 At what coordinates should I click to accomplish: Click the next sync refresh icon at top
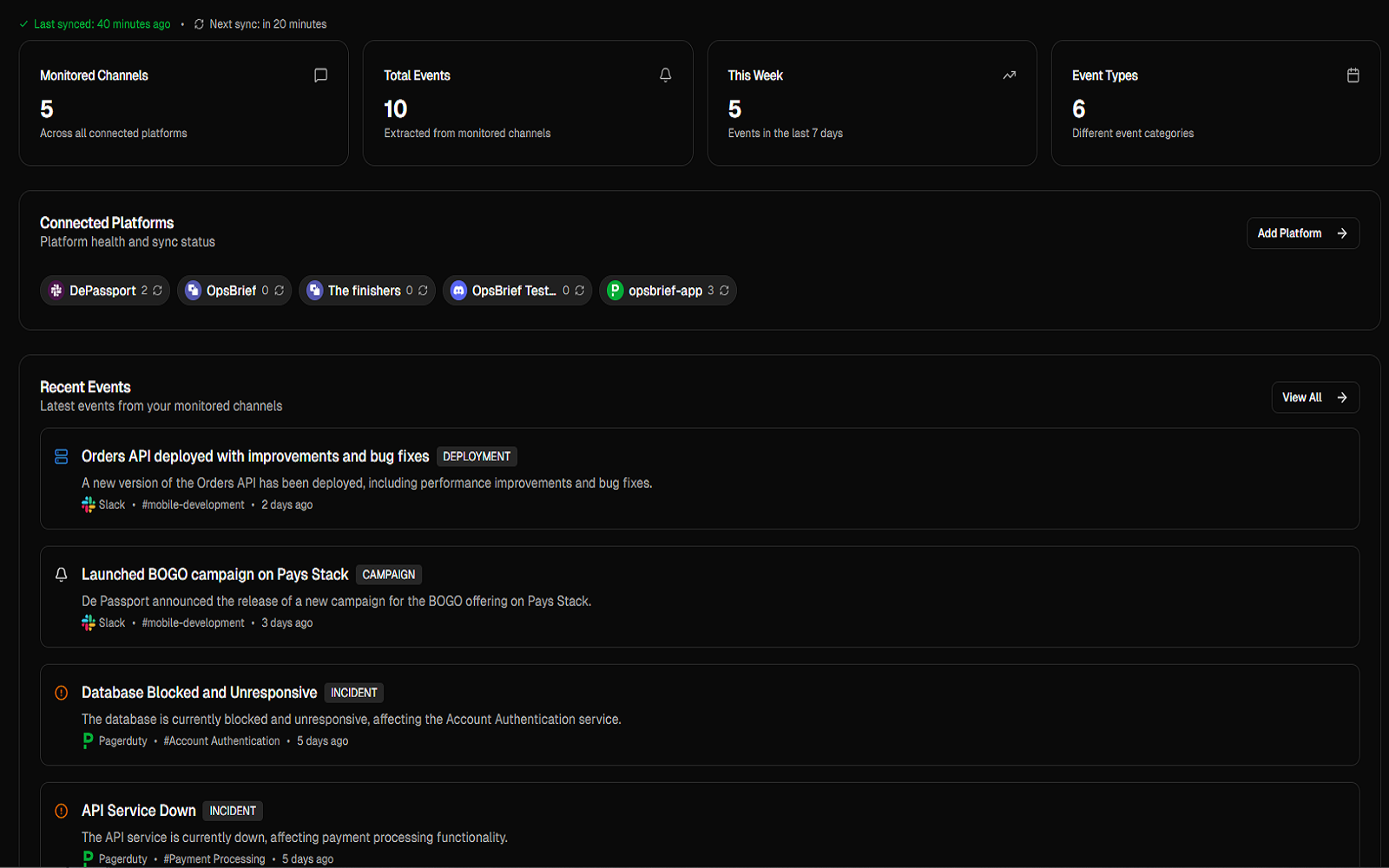199,24
